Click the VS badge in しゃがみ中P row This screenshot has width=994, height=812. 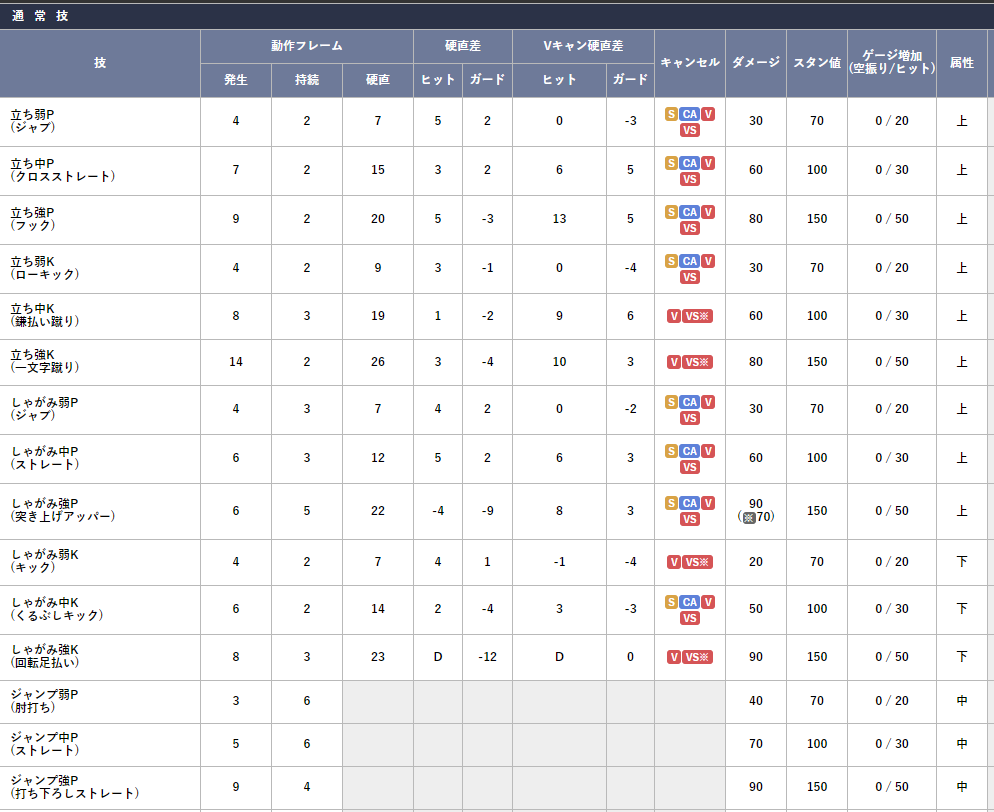pyautogui.click(x=690, y=467)
